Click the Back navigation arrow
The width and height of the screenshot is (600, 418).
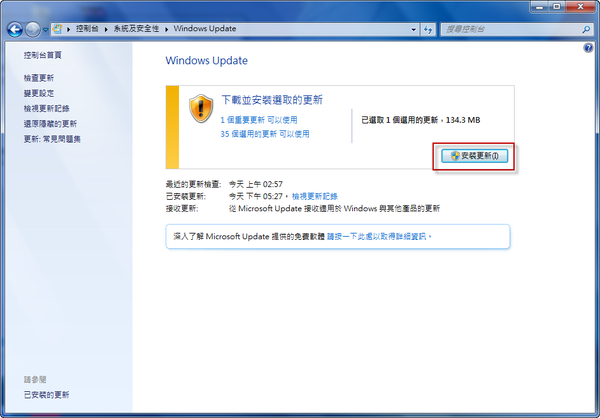coord(15,29)
